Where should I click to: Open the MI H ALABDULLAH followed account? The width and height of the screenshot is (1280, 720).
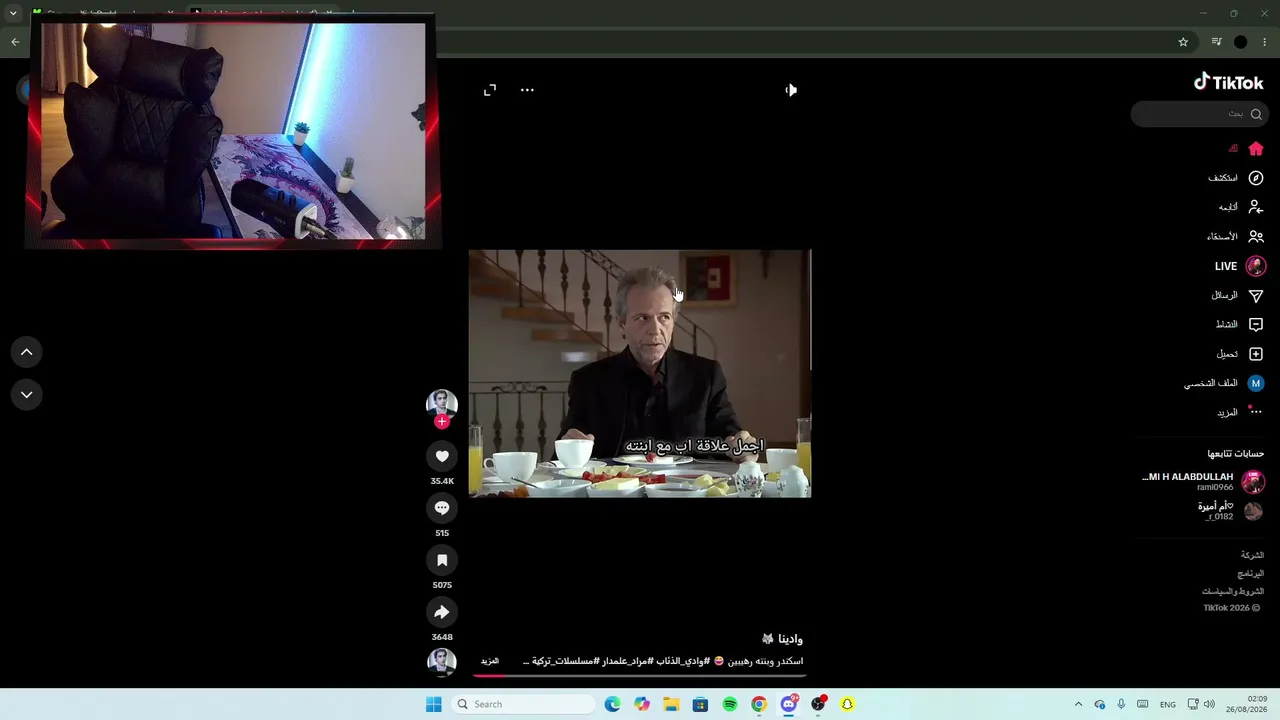tap(1203, 482)
